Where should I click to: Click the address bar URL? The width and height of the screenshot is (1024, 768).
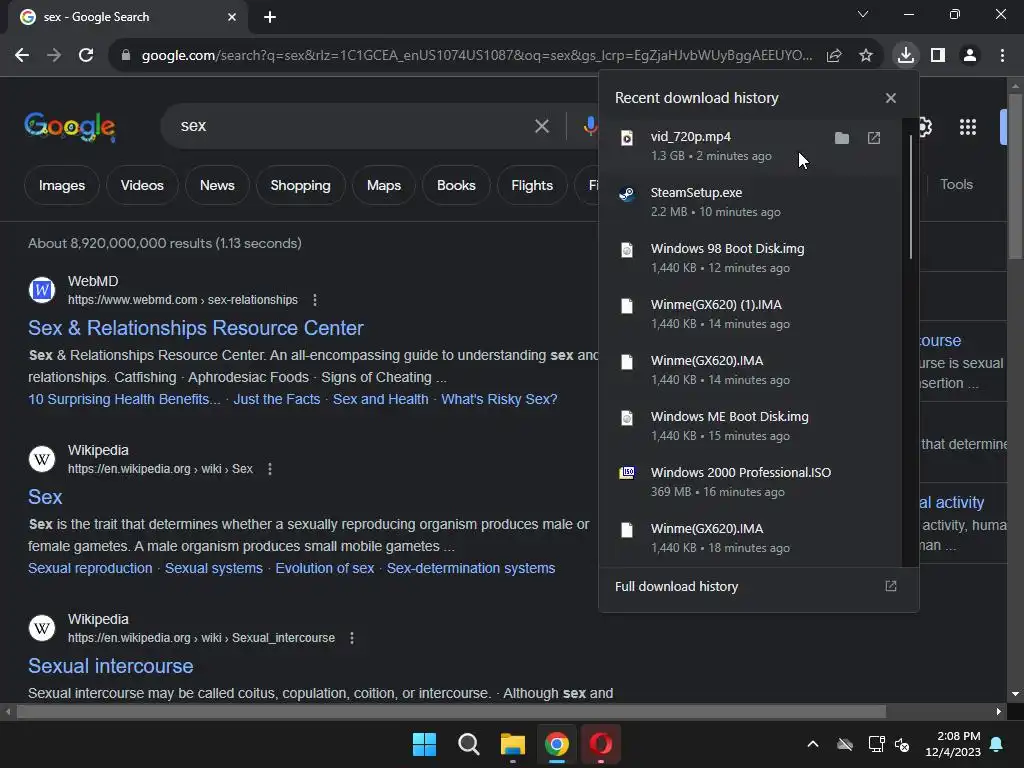click(x=477, y=56)
